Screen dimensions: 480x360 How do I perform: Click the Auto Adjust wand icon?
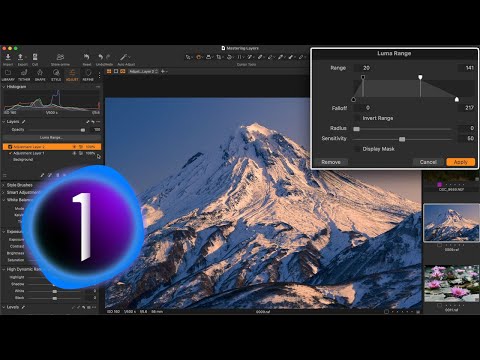124,57
